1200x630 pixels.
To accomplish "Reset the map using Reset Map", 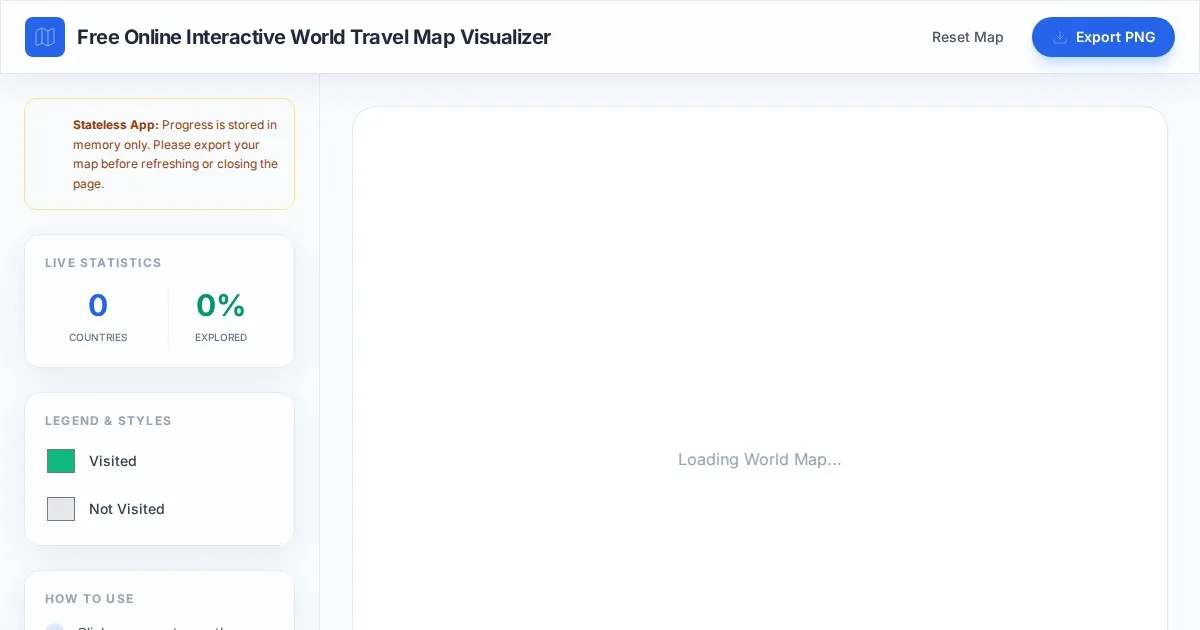I will (x=967, y=37).
